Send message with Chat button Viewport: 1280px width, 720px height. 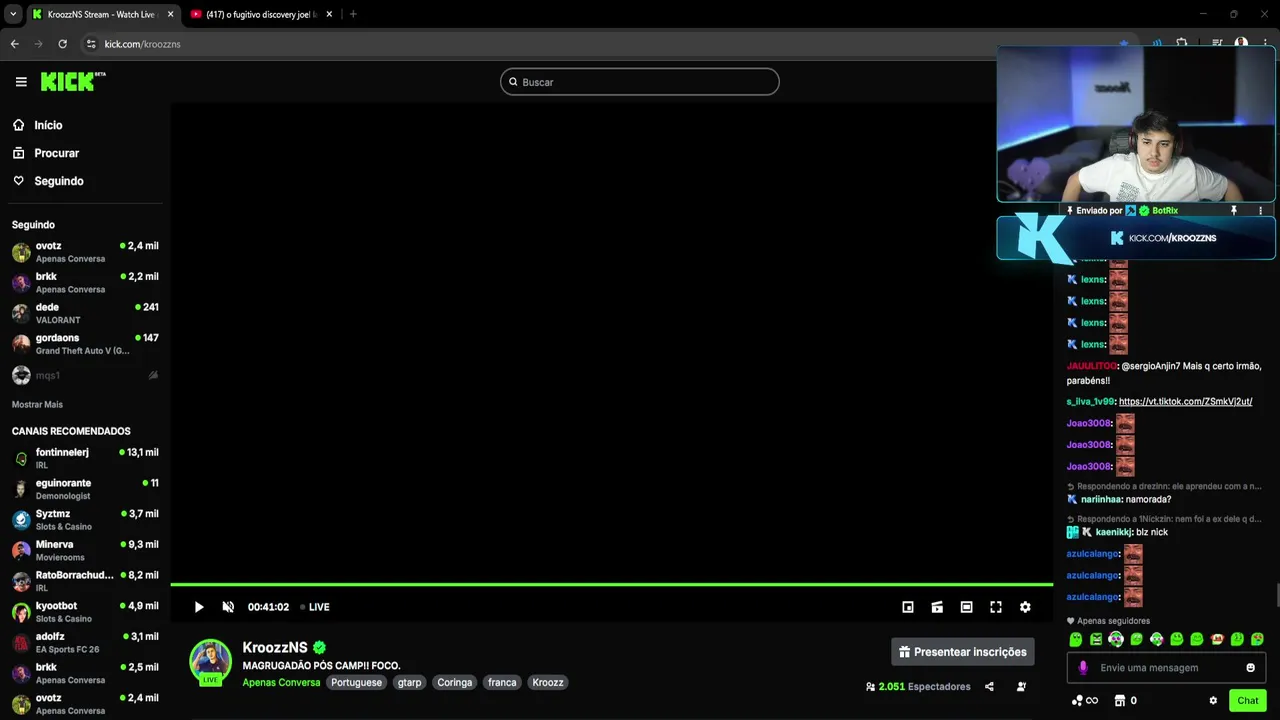[x=1247, y=701]
